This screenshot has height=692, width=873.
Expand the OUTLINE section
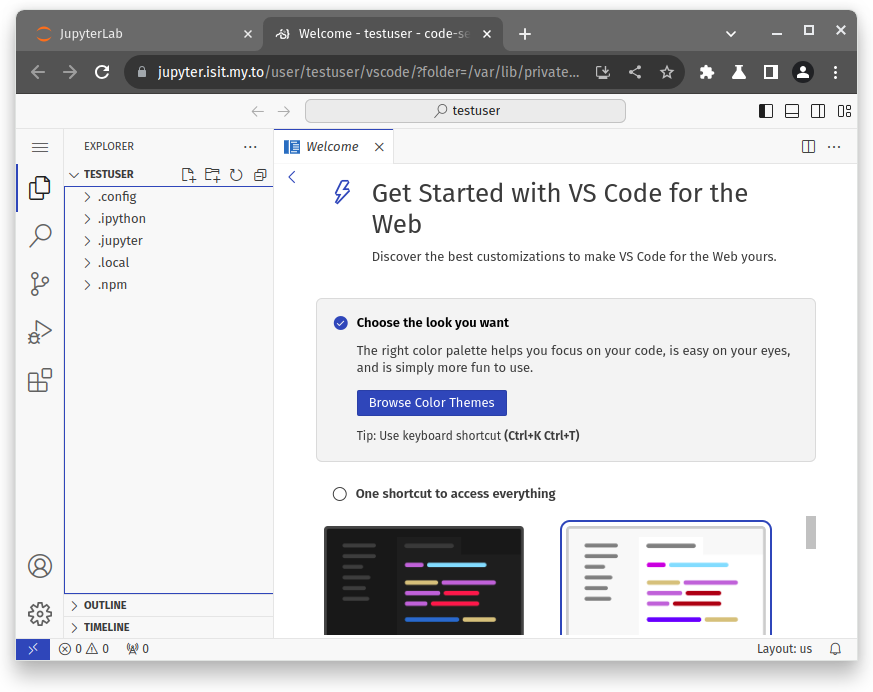coord(105,605)
